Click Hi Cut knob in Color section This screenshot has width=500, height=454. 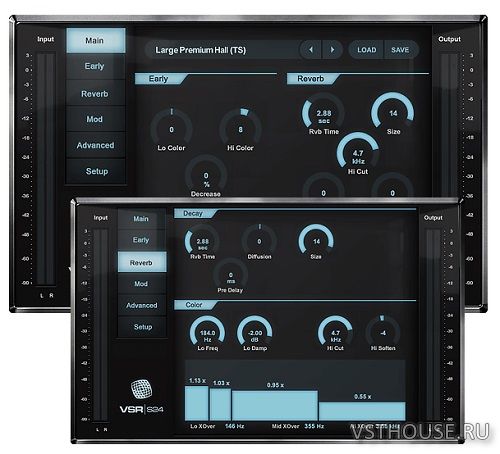pos(335,333)
